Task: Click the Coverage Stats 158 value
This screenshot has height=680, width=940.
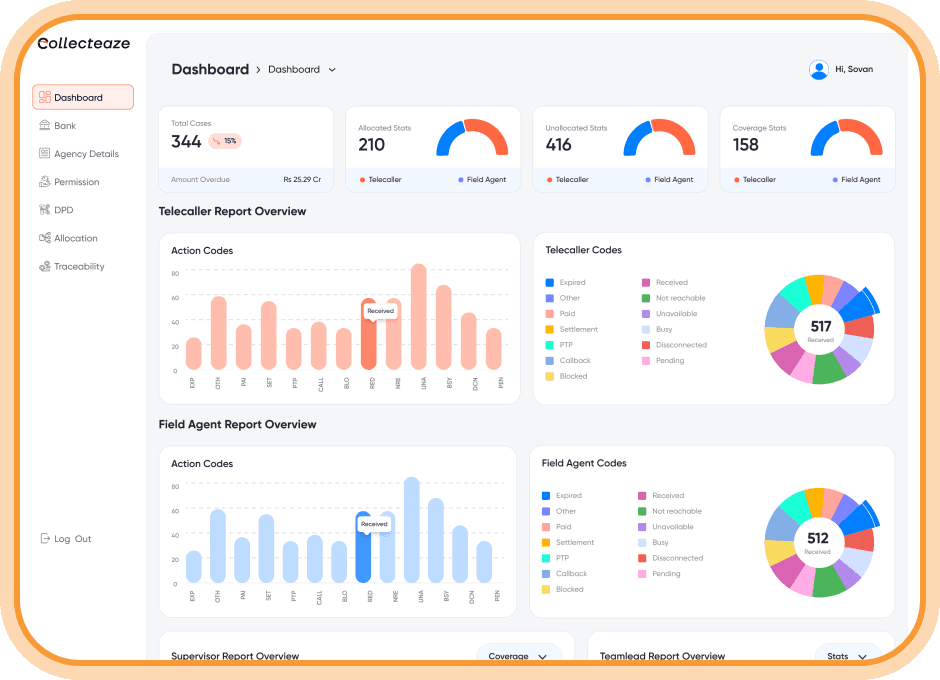Action: coord(745,145)
